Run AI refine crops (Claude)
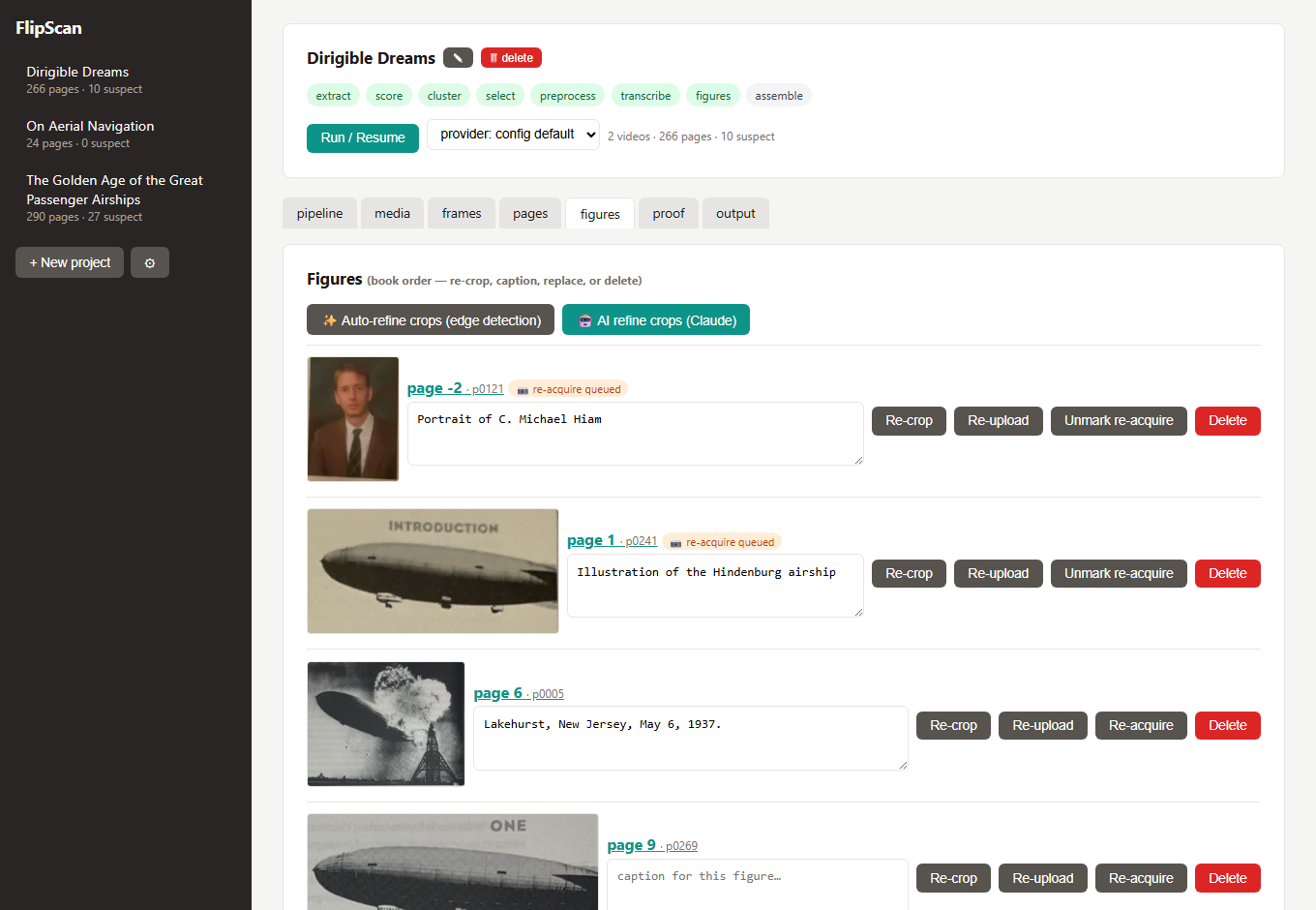 tap(656, 319)
